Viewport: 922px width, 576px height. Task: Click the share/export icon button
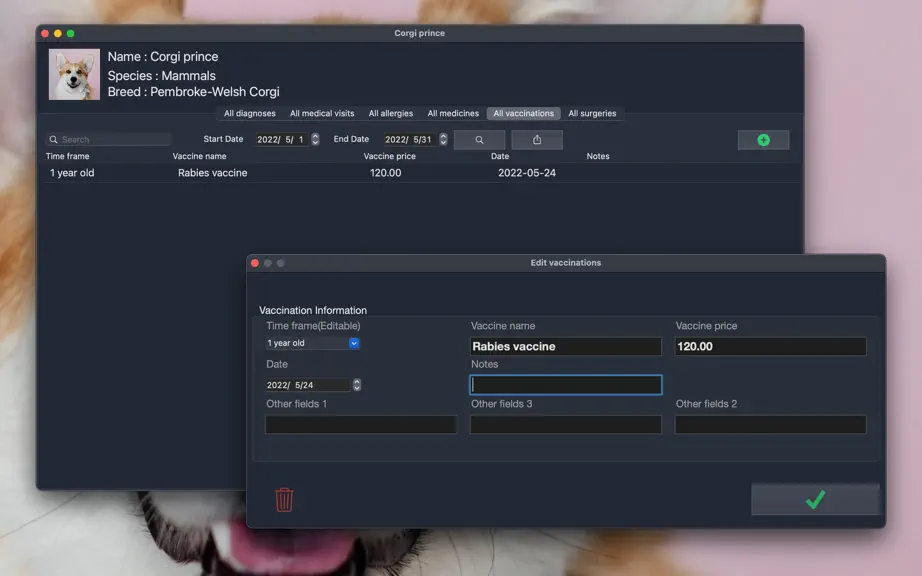pos(537,140)
